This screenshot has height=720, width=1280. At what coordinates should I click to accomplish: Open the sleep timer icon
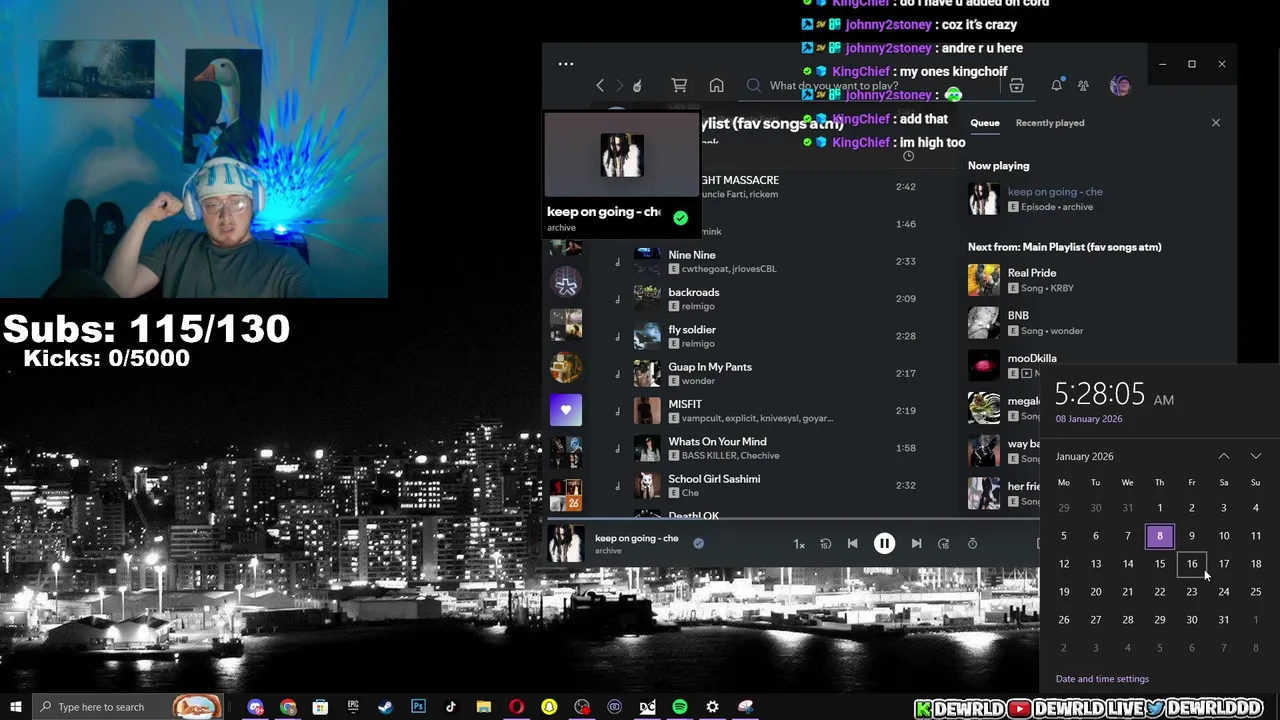pyautogui.click(x=972, y=543)
